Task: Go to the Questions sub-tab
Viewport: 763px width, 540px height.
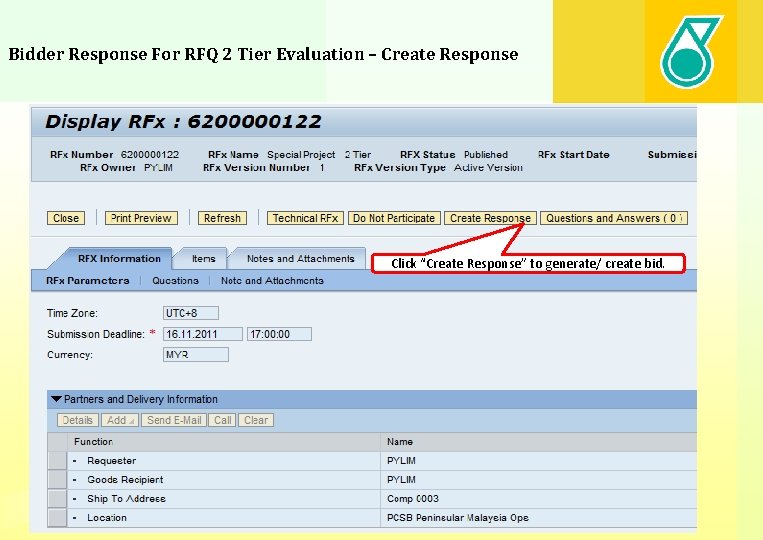Action: (x=175, y=281)
